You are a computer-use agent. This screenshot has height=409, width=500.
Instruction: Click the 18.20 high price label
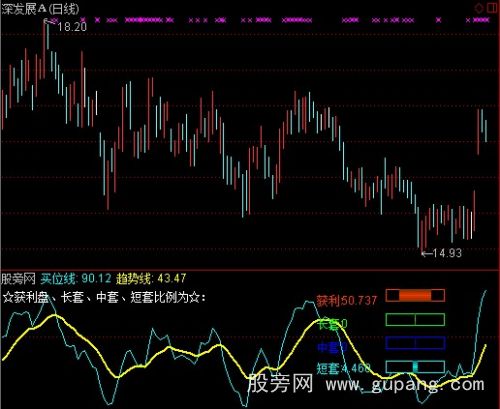point(72,27)
